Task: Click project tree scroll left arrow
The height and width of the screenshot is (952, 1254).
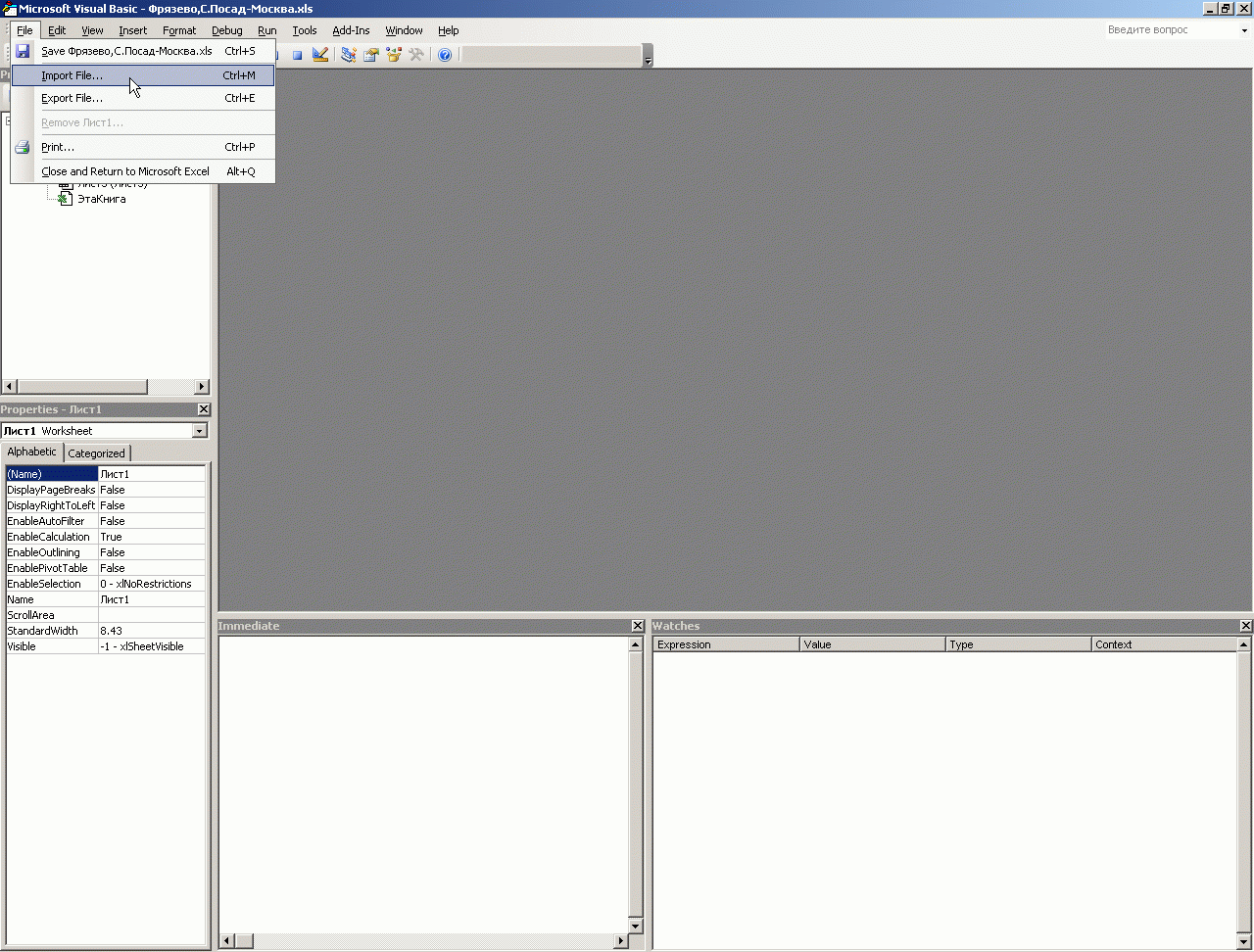Action: point(9,387)
